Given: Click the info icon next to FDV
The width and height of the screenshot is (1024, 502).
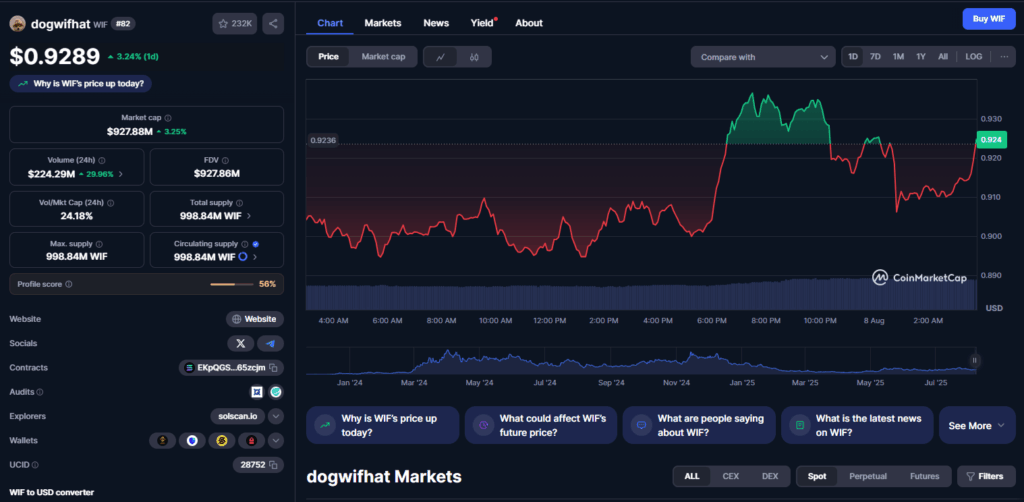Looking at the screenshot, I should tap(225, 160).
